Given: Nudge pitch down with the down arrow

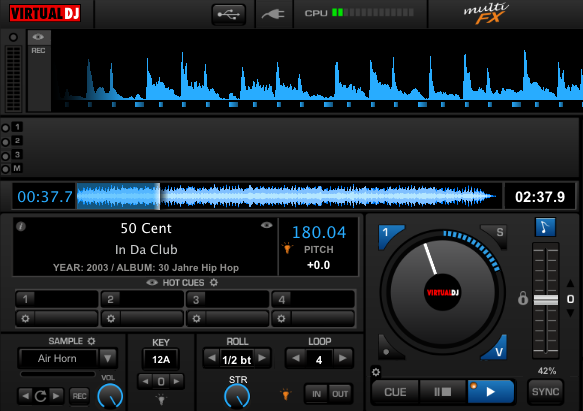Looking at the screenshot, I should tap(570, 314).
